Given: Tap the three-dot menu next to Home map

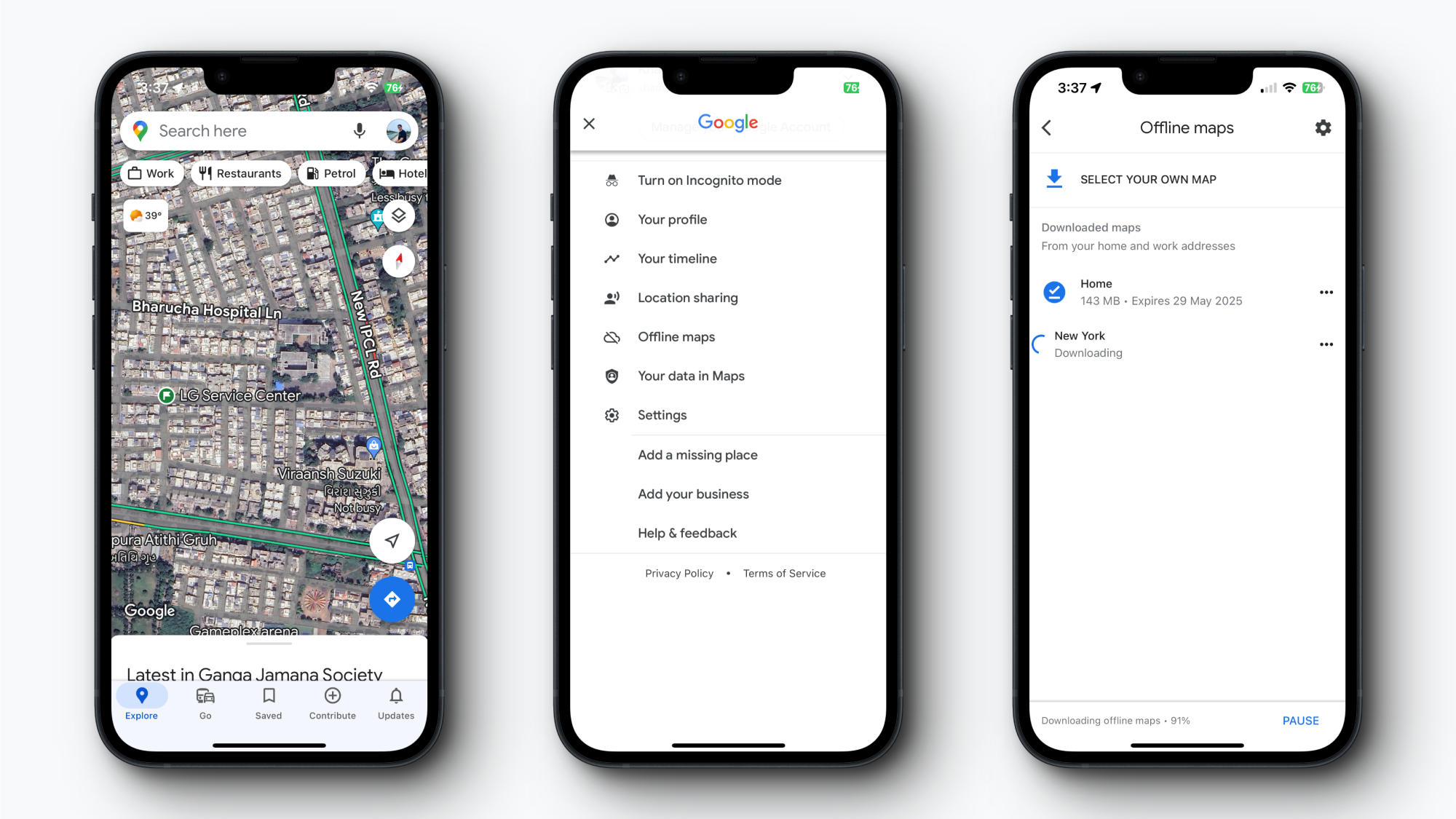Looking at the screenshot, I should tap(1325, 292).
